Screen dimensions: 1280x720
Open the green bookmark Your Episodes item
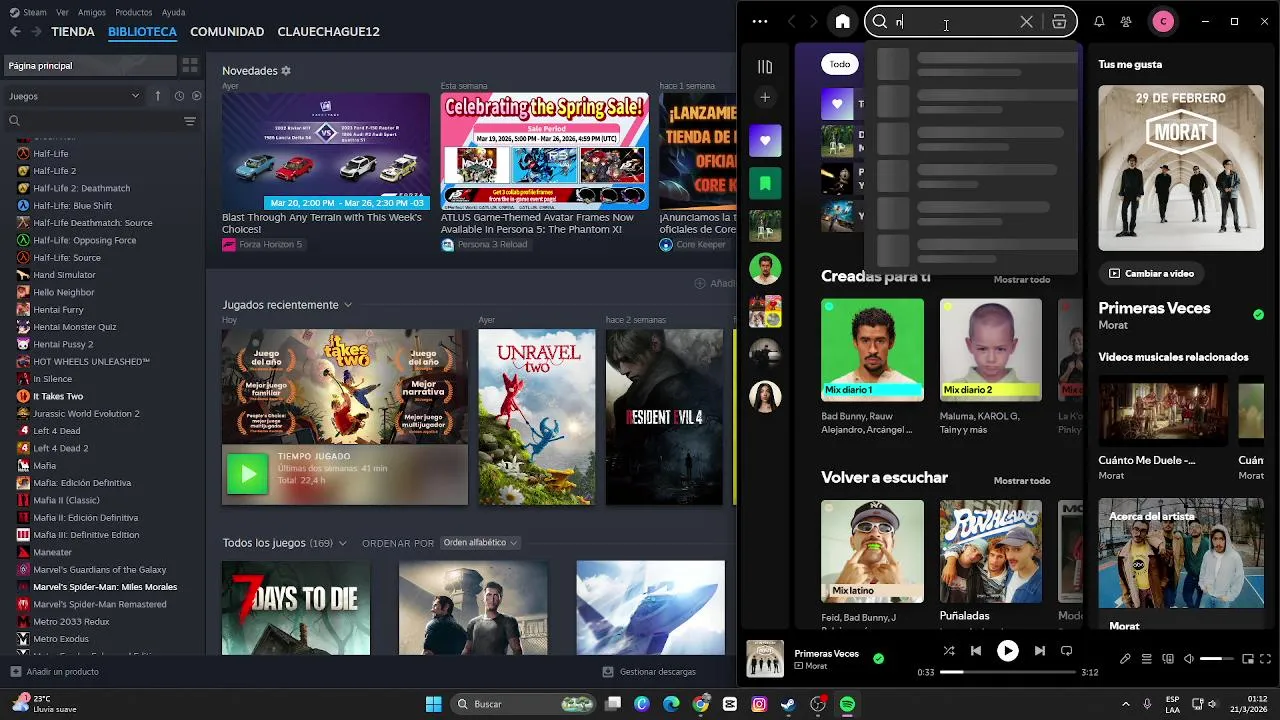point(765,183)
